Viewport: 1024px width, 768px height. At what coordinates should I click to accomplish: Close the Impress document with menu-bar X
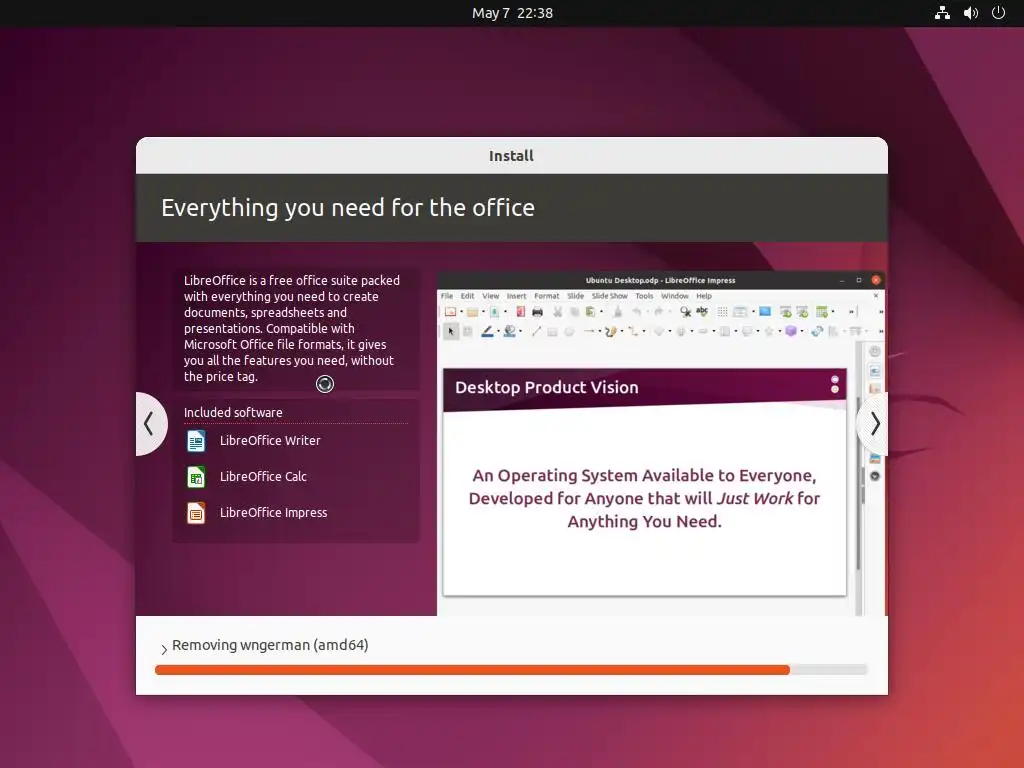click(x=876, y=296)
